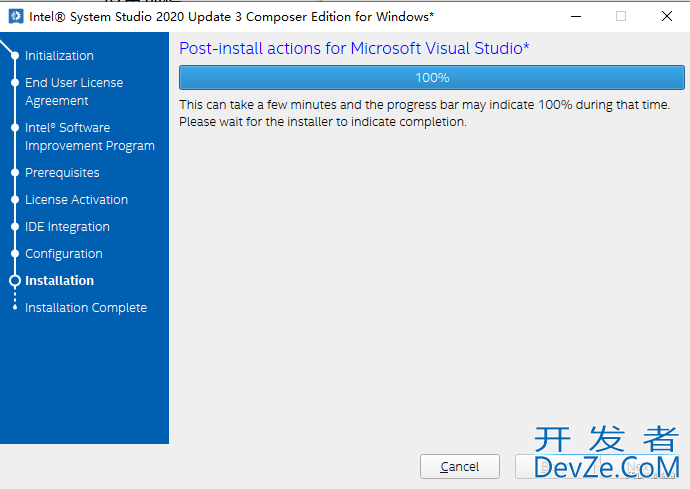Open Intel Software Improvement Program step
The image size is (690, 489).
[90, 136]
